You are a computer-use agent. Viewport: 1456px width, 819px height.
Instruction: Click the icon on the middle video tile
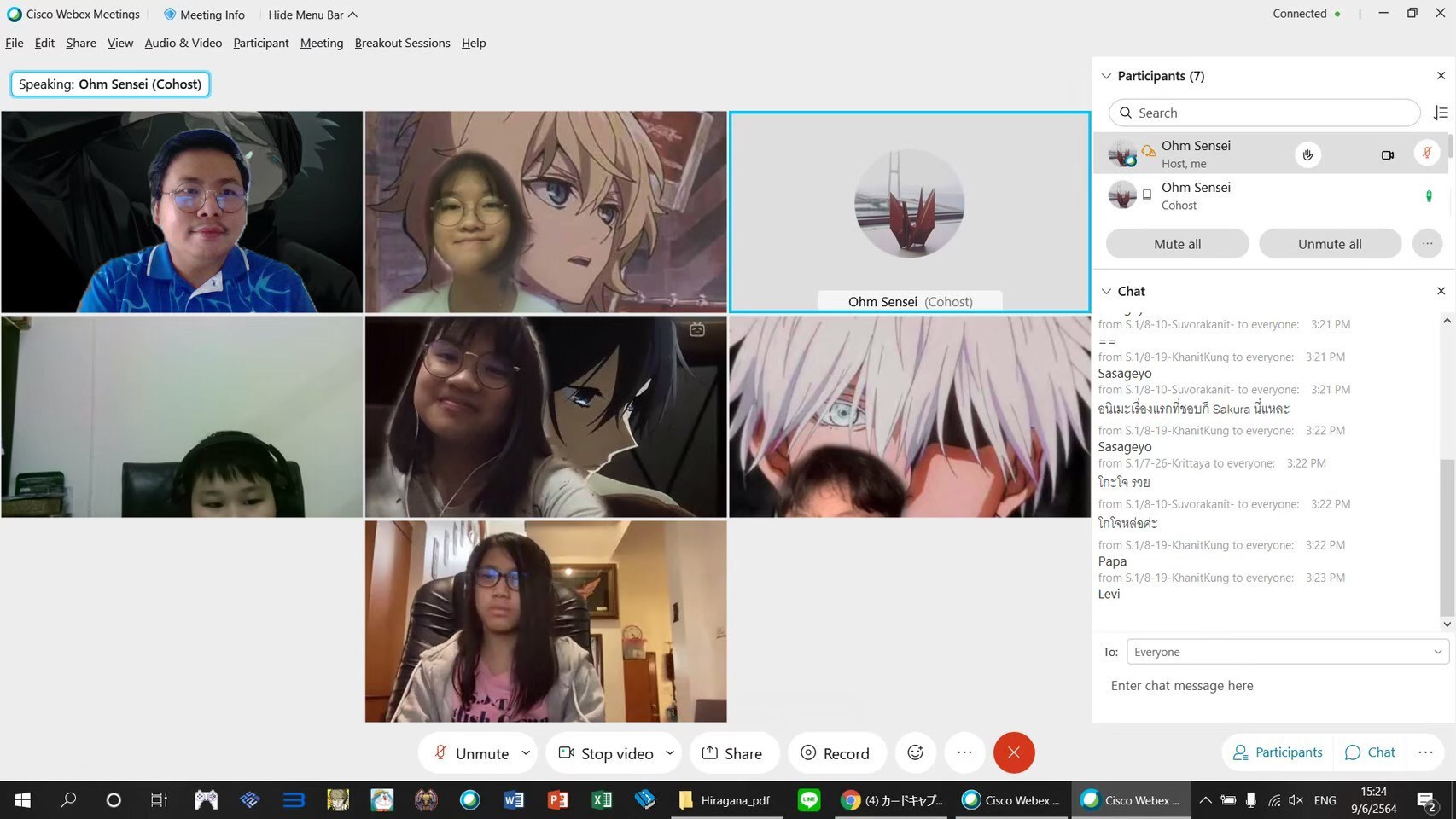pyautogui.click(x=697, y=329)
